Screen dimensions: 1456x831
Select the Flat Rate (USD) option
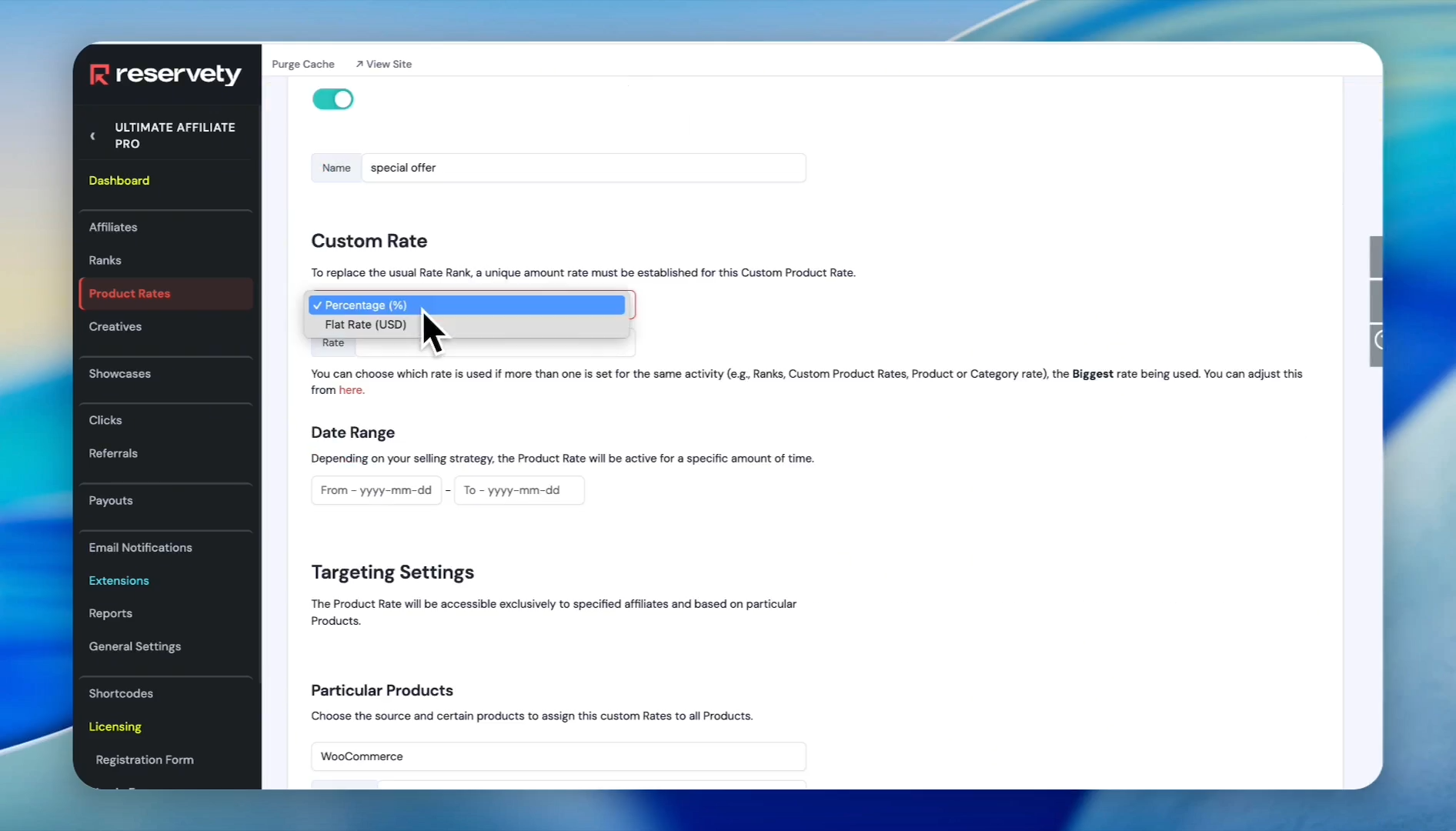click(366, 325)
